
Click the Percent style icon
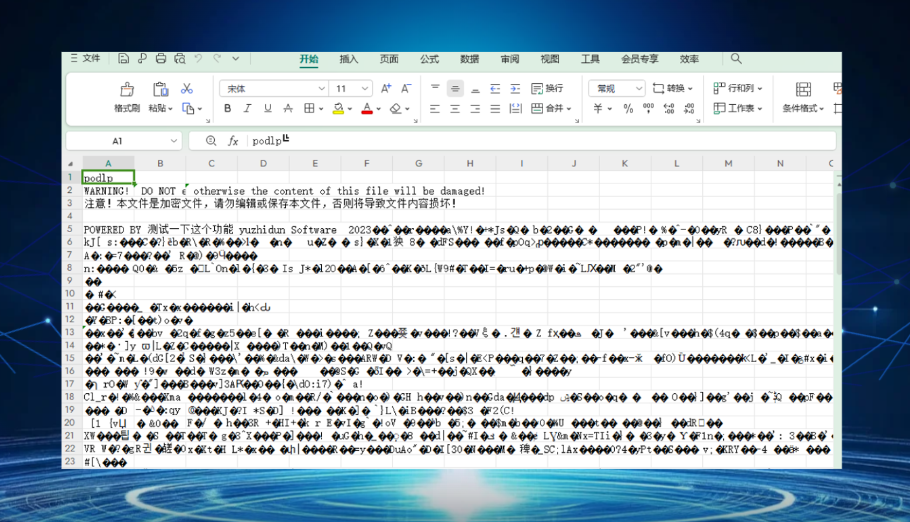pyautogui.click(x=628, y=109)
